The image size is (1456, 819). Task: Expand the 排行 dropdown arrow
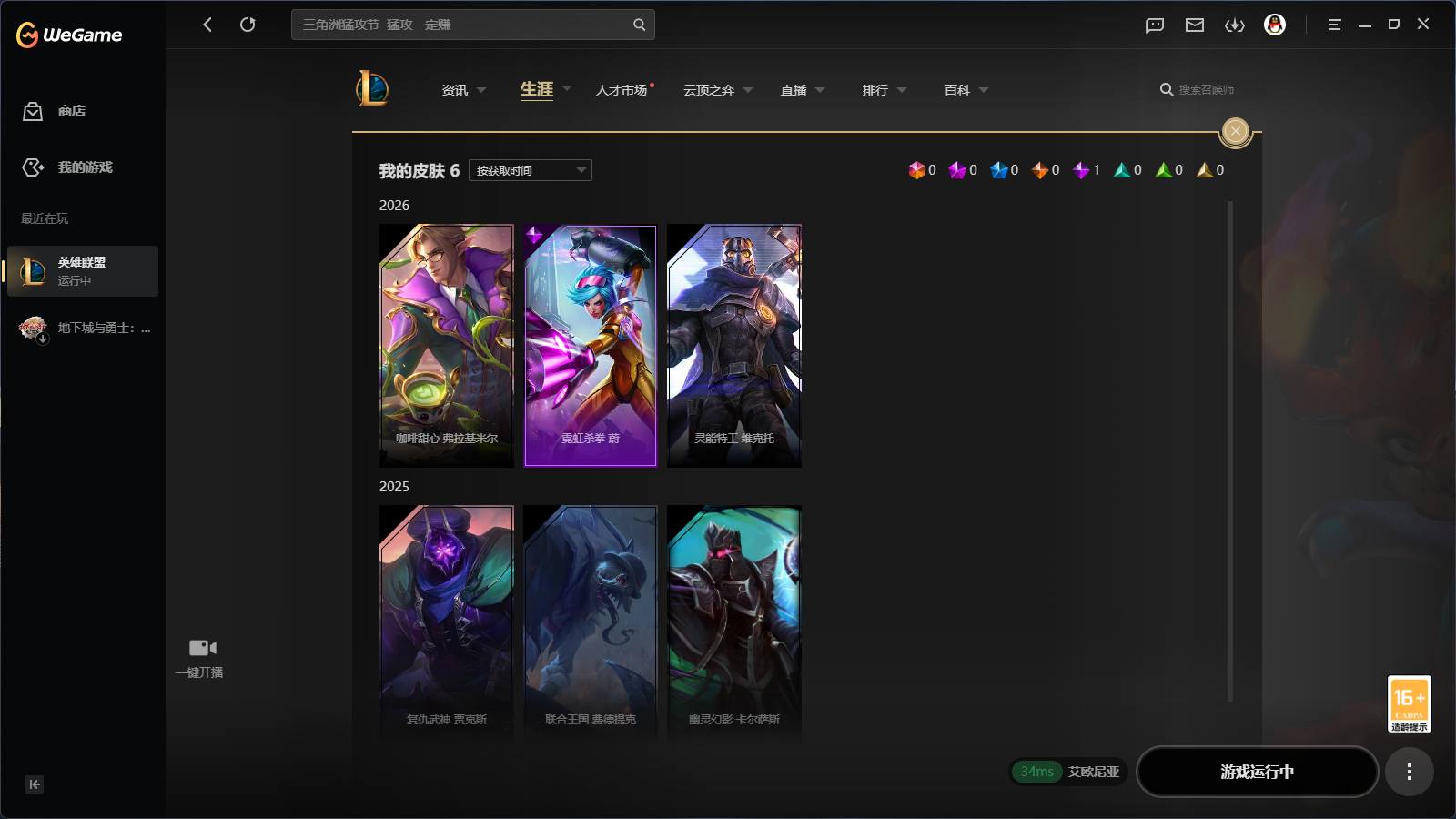pos(902,90)
